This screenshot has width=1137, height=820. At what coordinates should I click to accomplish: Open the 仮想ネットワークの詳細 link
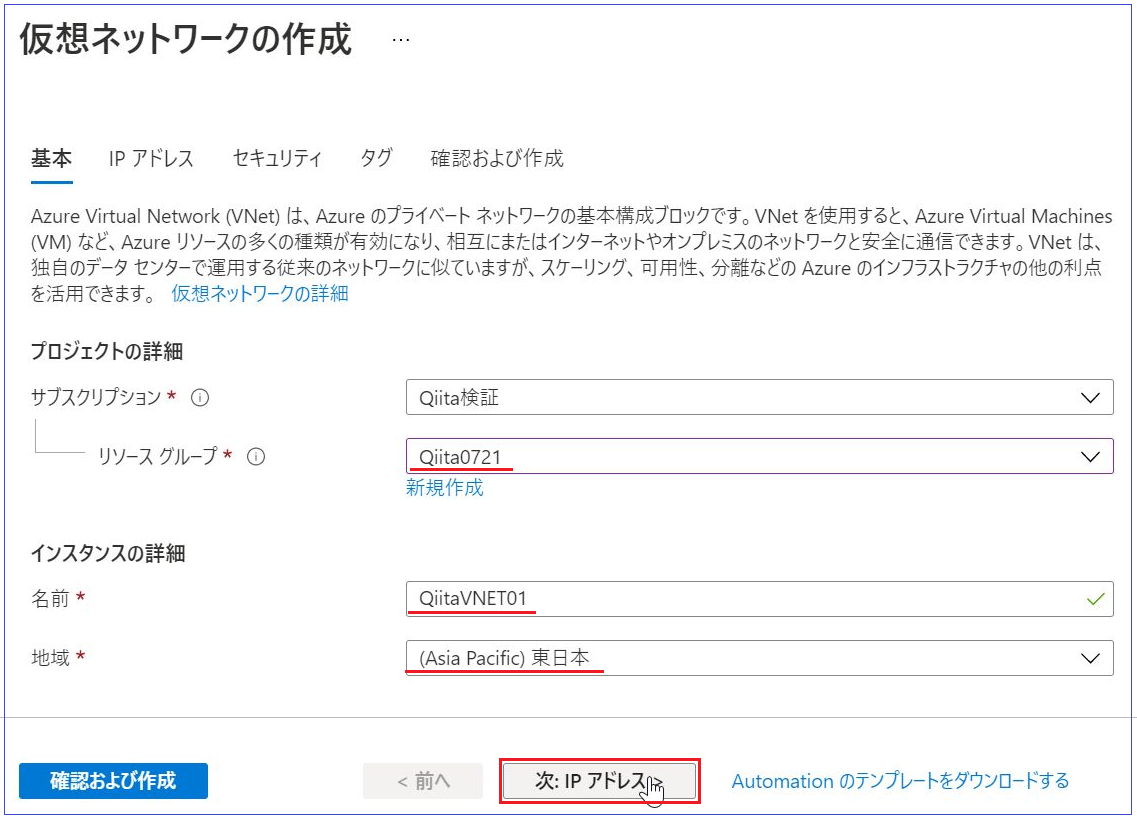(x=260, y=294)
